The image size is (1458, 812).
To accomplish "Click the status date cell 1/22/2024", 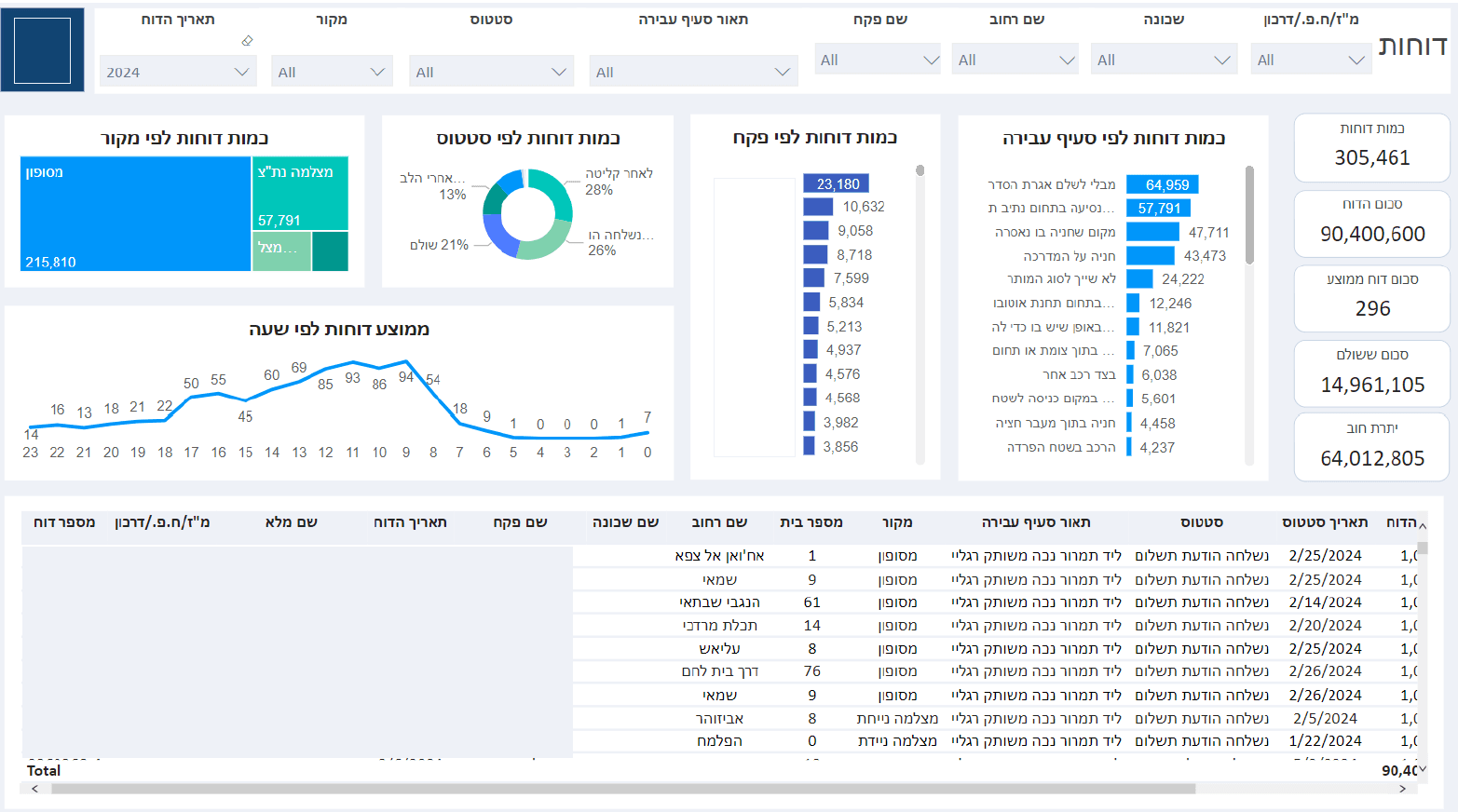I will point(1325,741).
